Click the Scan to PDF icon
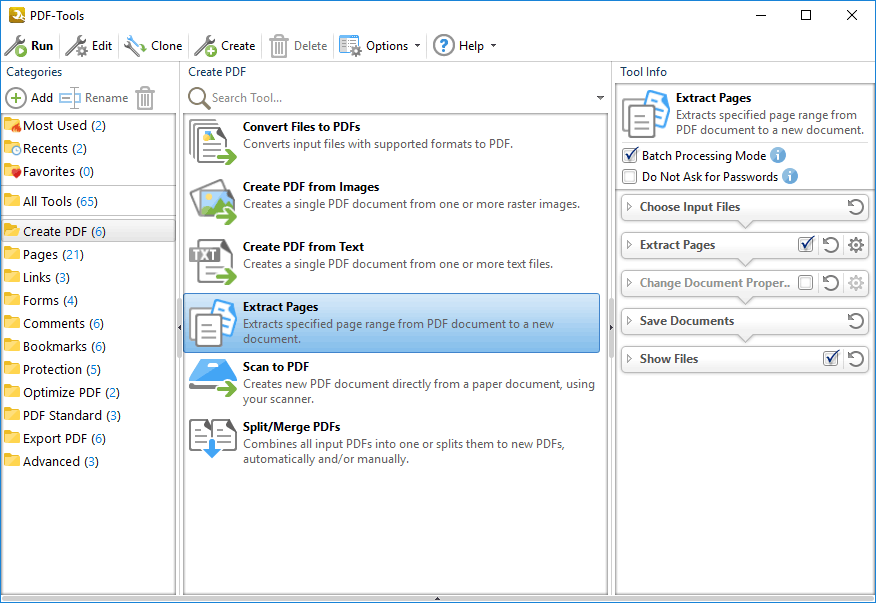 pos(212,378)
